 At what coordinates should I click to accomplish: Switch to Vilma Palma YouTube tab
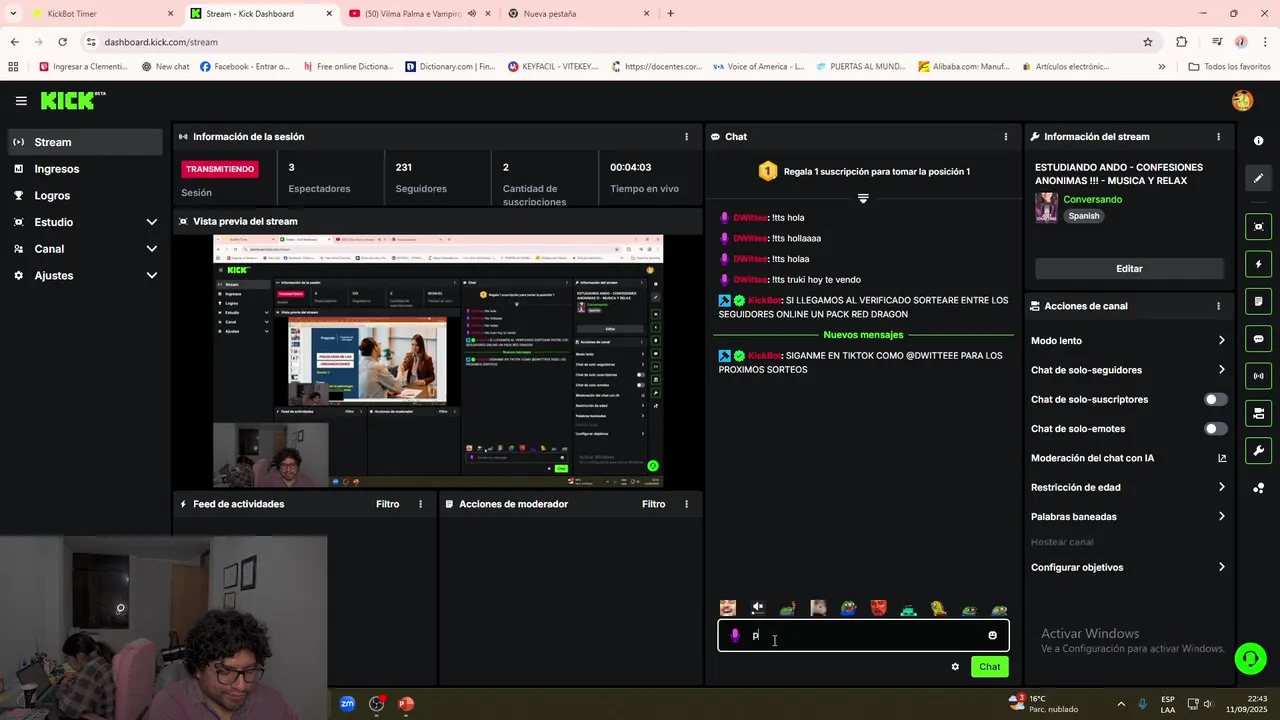point(420,14)
